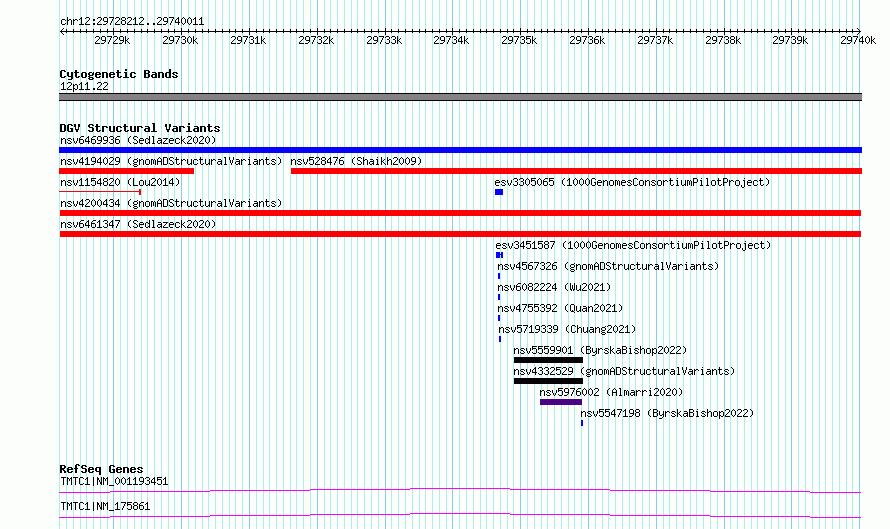Click the TMTC1|NM_001193451 magenta gene line

tap(460, 490)
